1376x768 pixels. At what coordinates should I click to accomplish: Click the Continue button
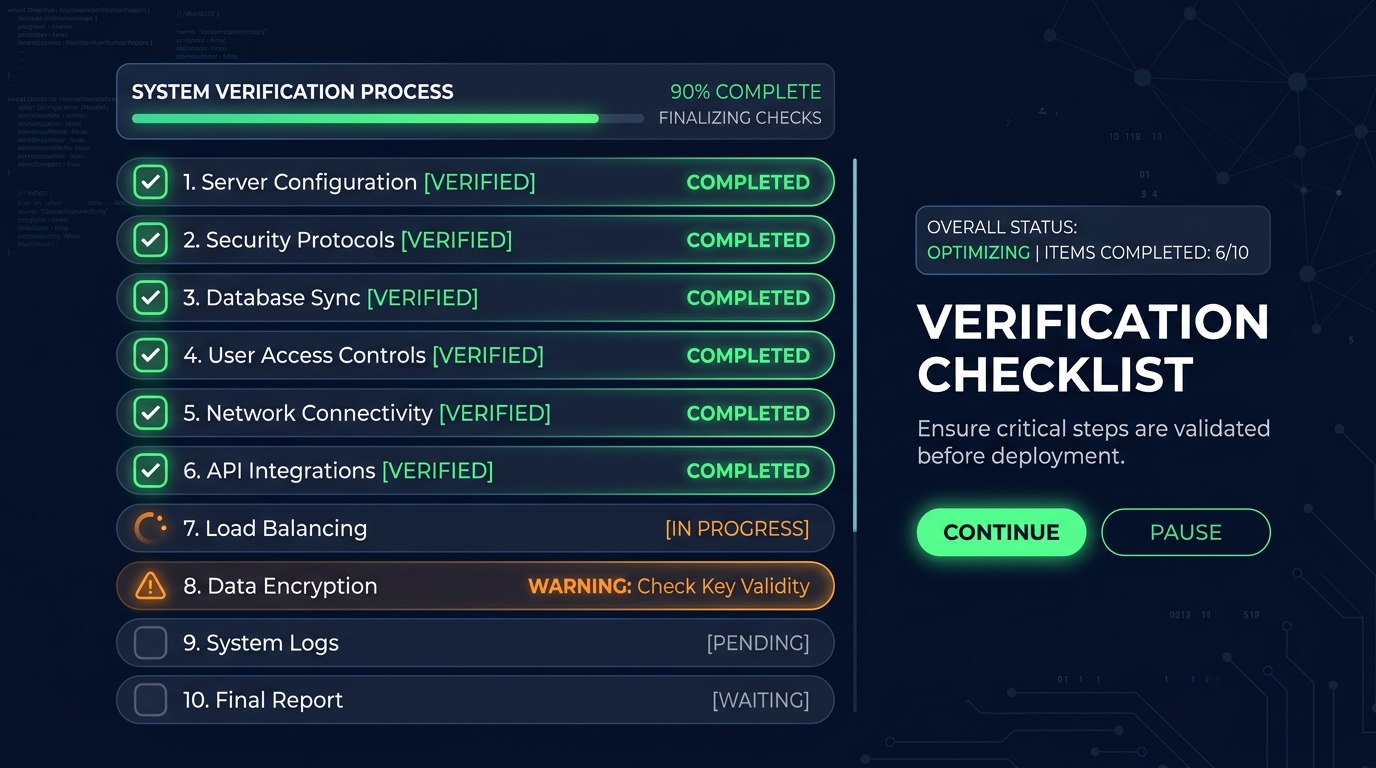pos(1001,532)
